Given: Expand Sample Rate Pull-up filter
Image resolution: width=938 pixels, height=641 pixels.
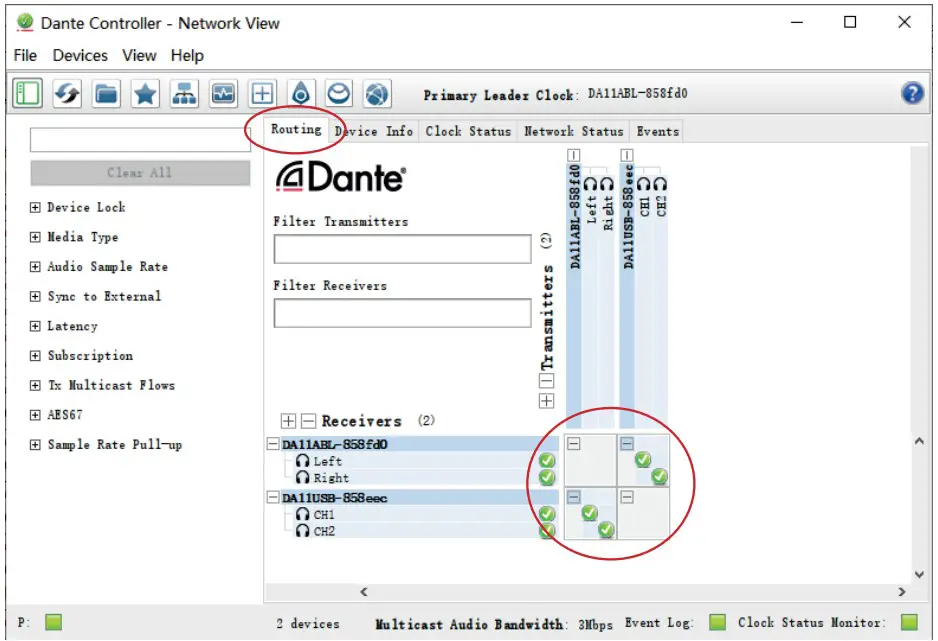Looking at the screenshot, I should 35,445.
